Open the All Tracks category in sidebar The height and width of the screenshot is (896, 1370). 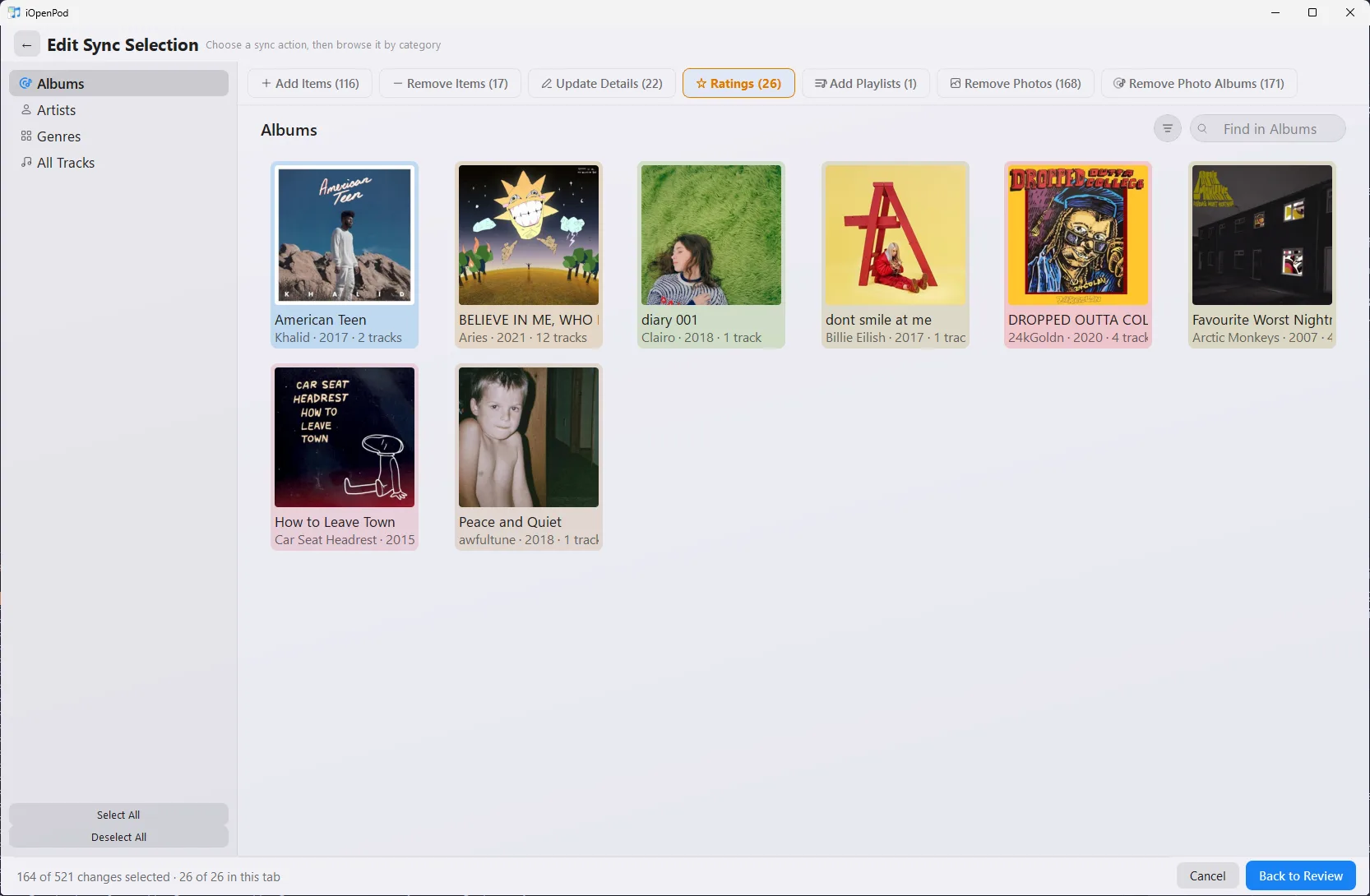tap(118, 162)
